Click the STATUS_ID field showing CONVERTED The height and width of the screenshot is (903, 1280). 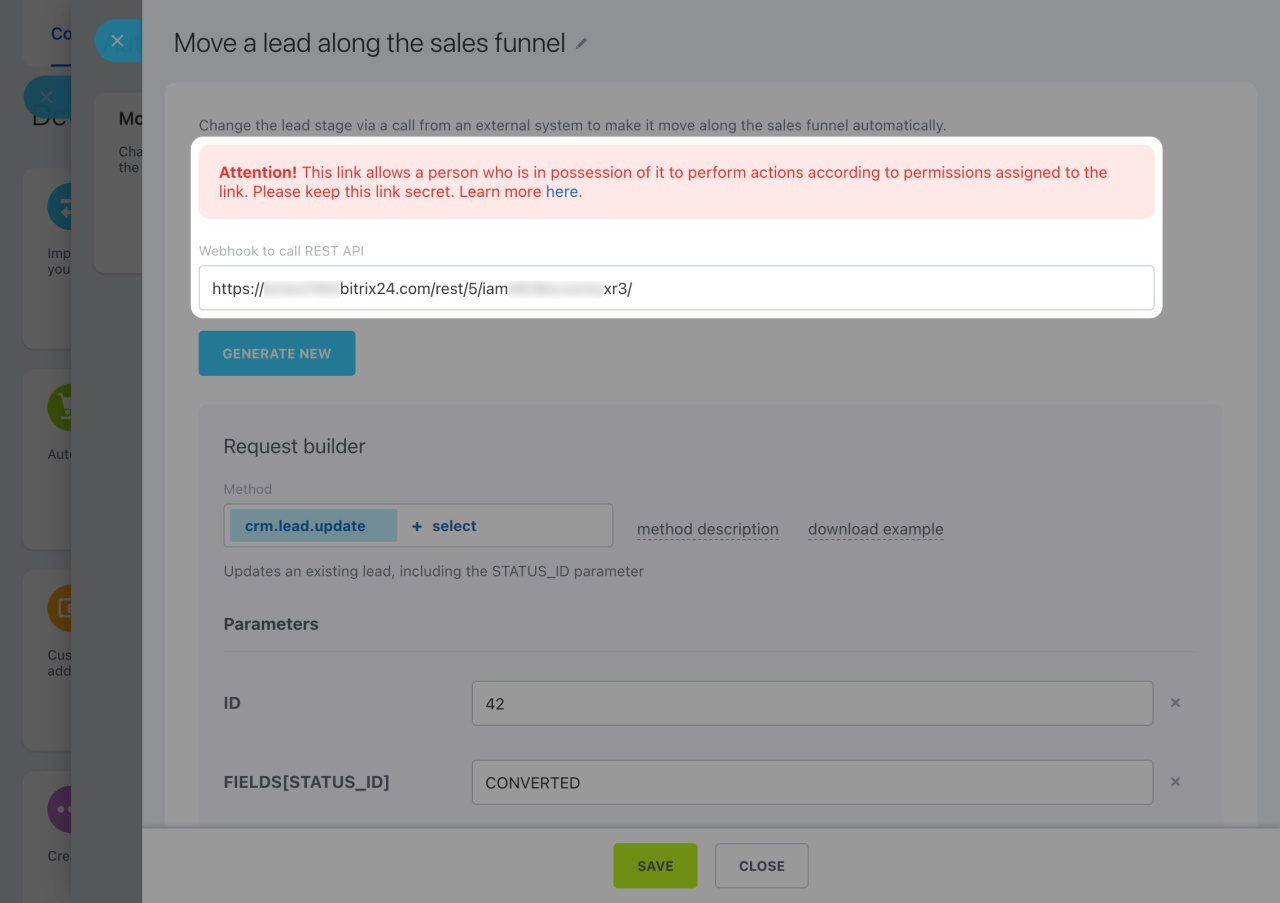[x=812, y=782]
